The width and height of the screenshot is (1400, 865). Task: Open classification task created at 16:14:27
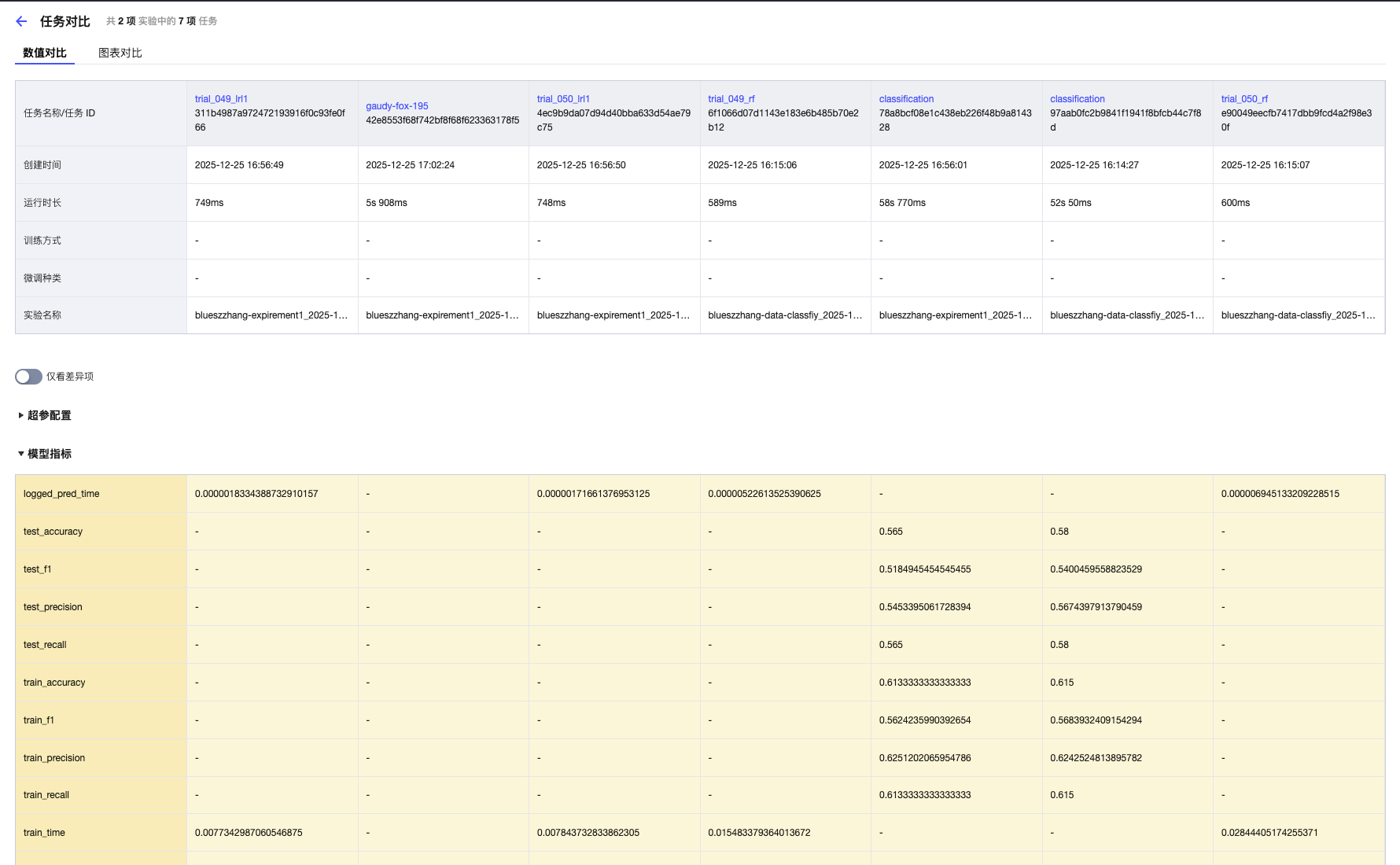coord(1077,99)
